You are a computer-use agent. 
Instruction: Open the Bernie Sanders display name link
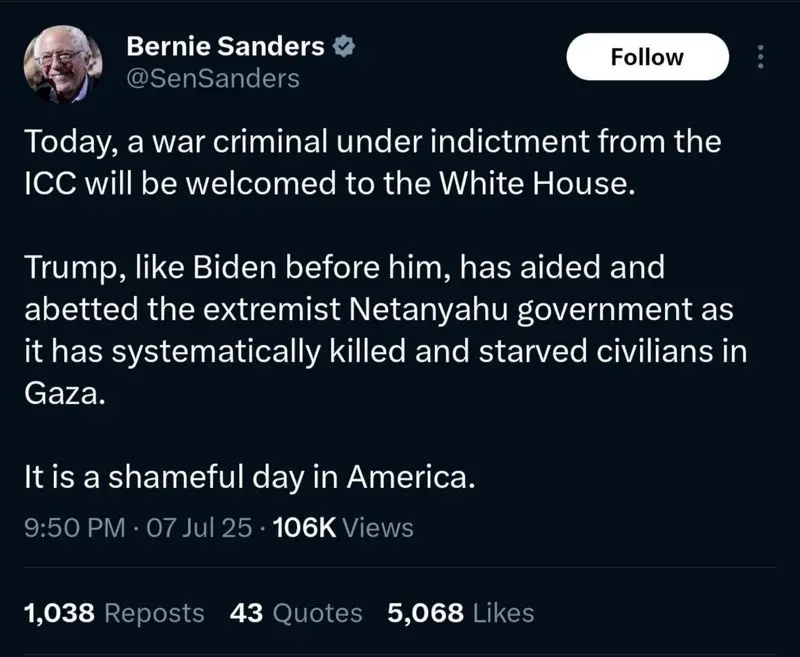(x=226, y=45)
